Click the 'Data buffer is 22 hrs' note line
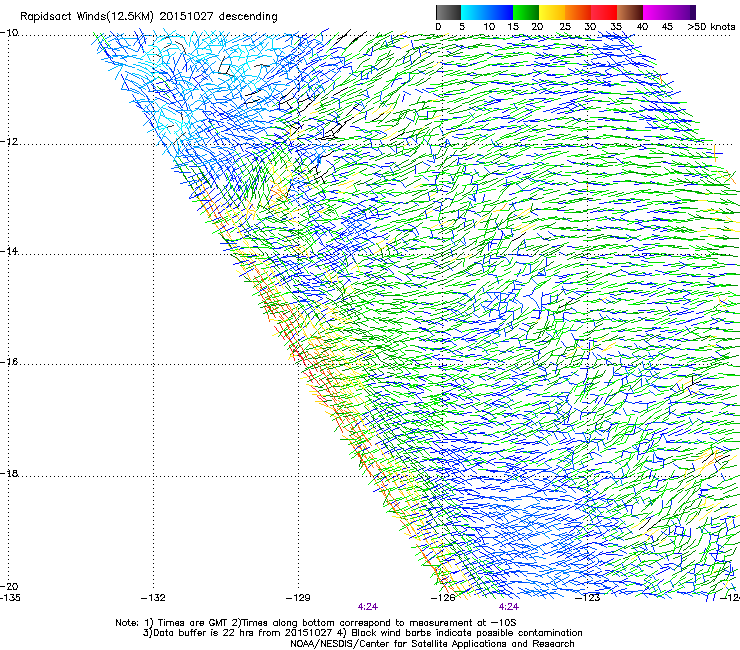Screen dimensions: 740x650 click(x=362, y=633)
